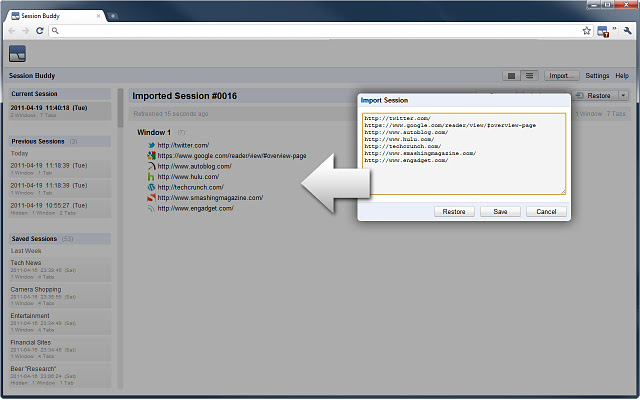Open Help
This screenshot has height=400, width=640.
622,76
